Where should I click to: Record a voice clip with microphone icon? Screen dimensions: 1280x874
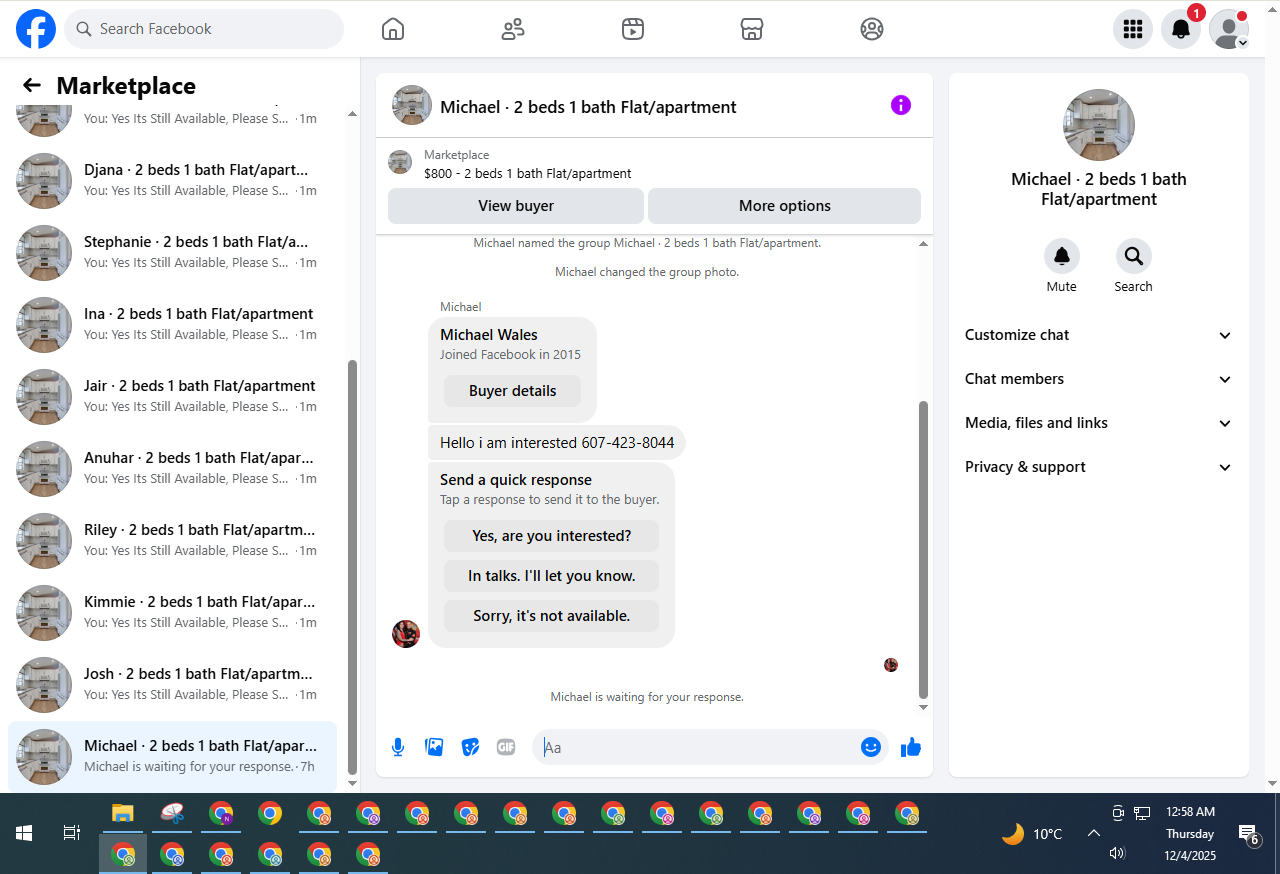(398, 747)
